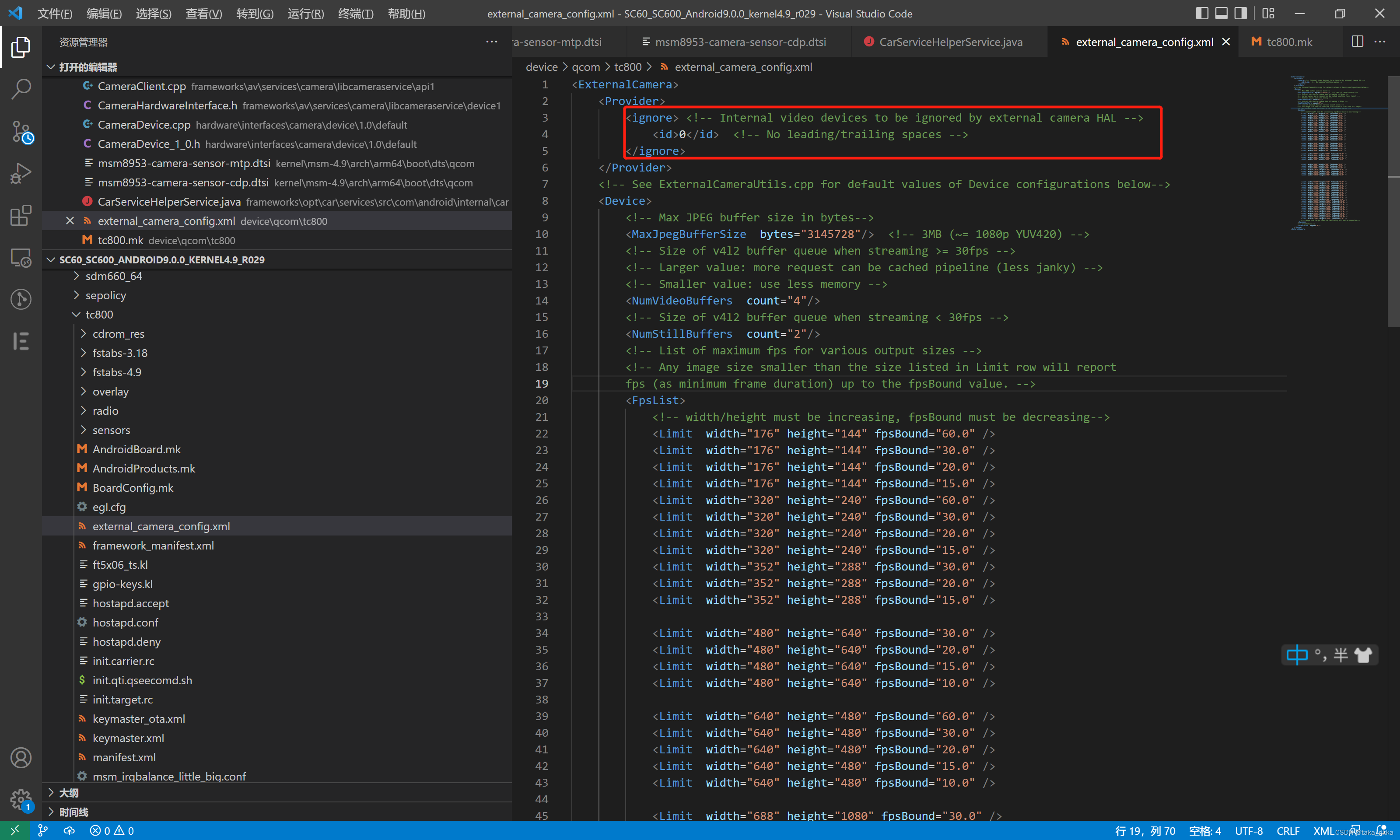This screenshot has height=840, width=1400.
Task: Open the Source Control view
Action: [21, 131]
